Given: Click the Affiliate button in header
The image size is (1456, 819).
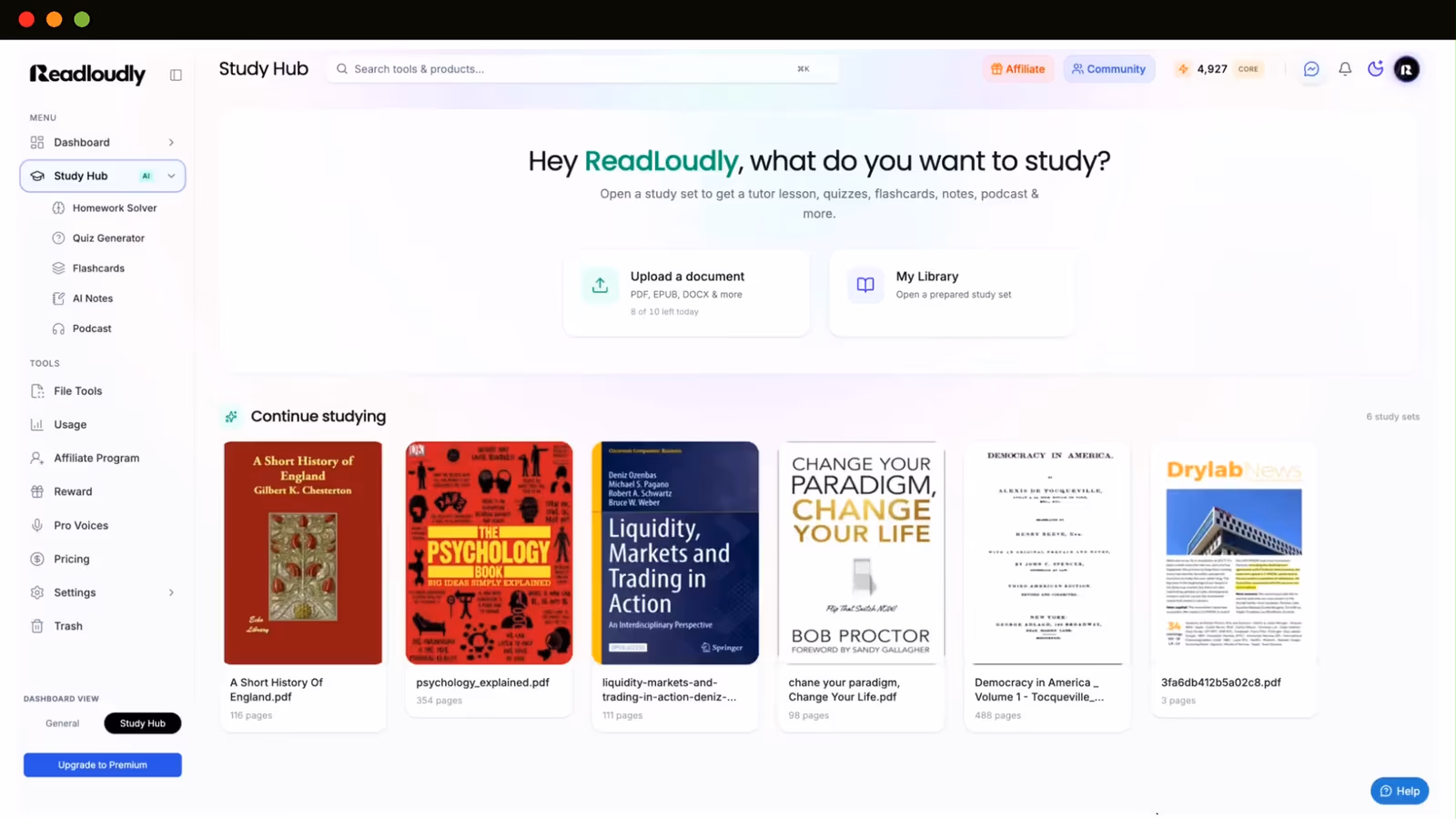Looking at the screenshot, I should [x=1017, y=69].
